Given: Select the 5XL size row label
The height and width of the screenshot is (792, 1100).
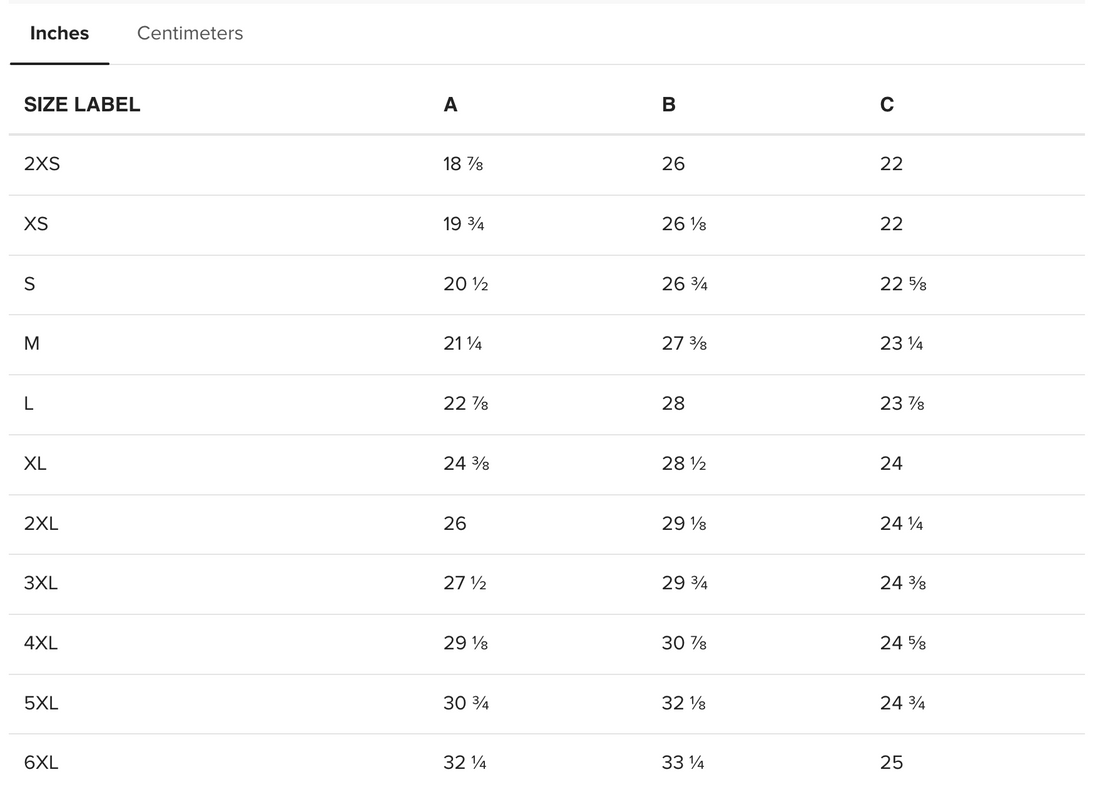Looking at the screenshot, I should 41,703.
